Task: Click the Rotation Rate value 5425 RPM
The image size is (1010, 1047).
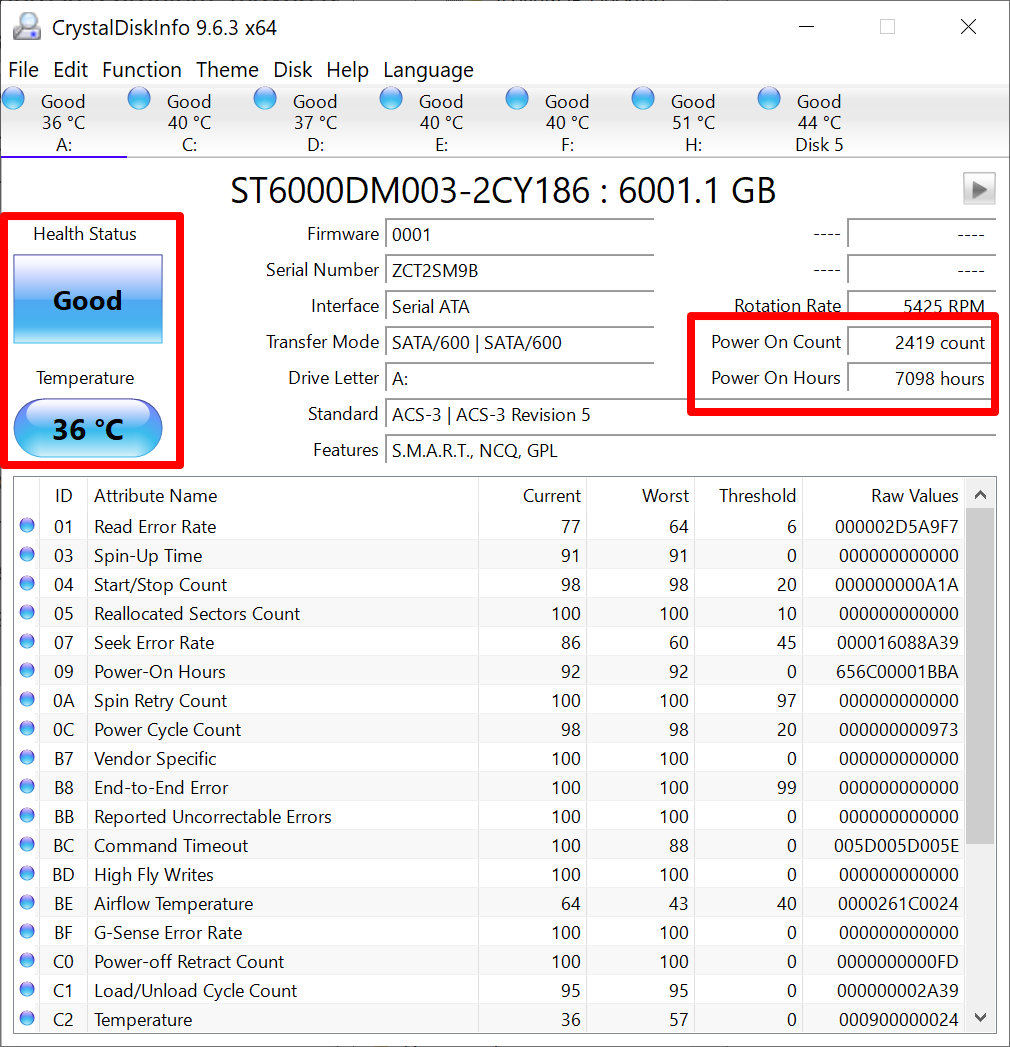Action: [x=922, y=306]
